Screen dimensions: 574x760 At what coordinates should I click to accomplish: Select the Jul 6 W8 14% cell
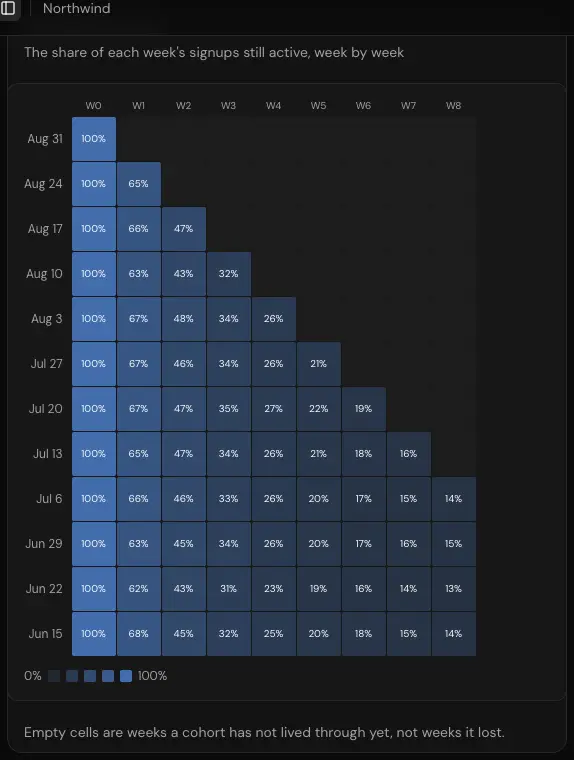point(454,499)
